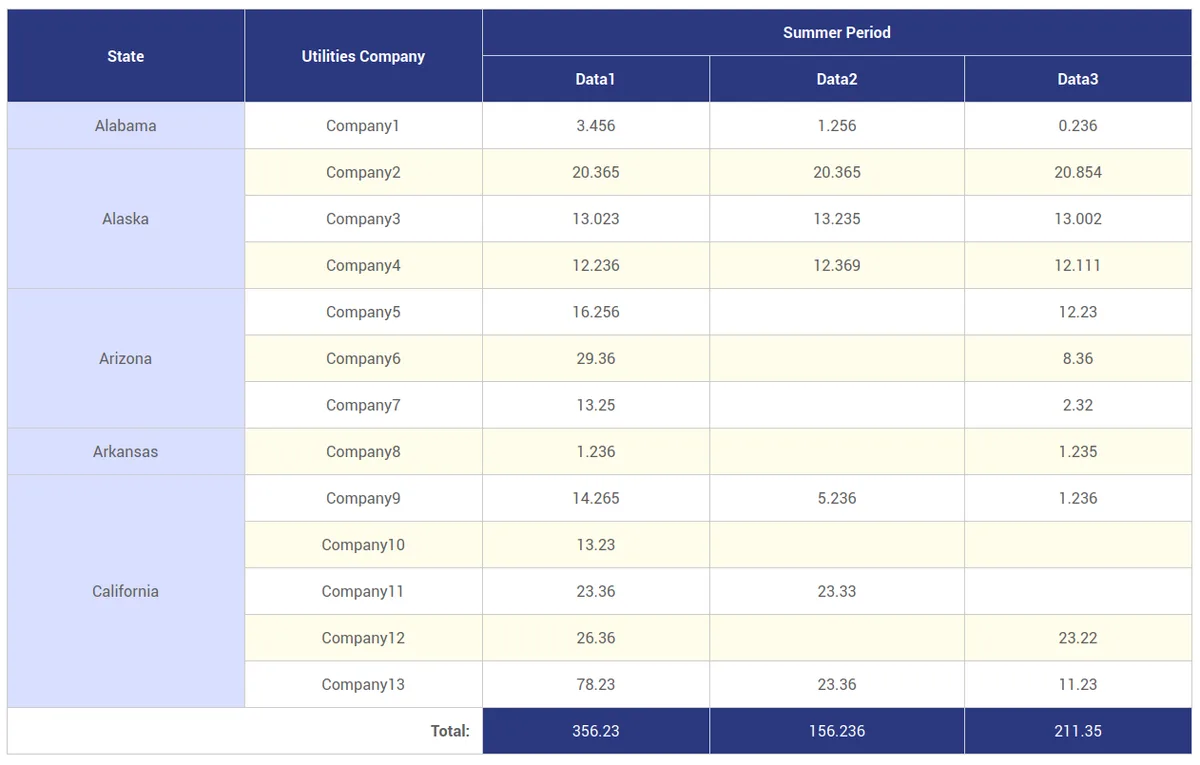The image size is (1200, 765).
Task: Click value 13.023 for Company3
Action: coord(596,219)
